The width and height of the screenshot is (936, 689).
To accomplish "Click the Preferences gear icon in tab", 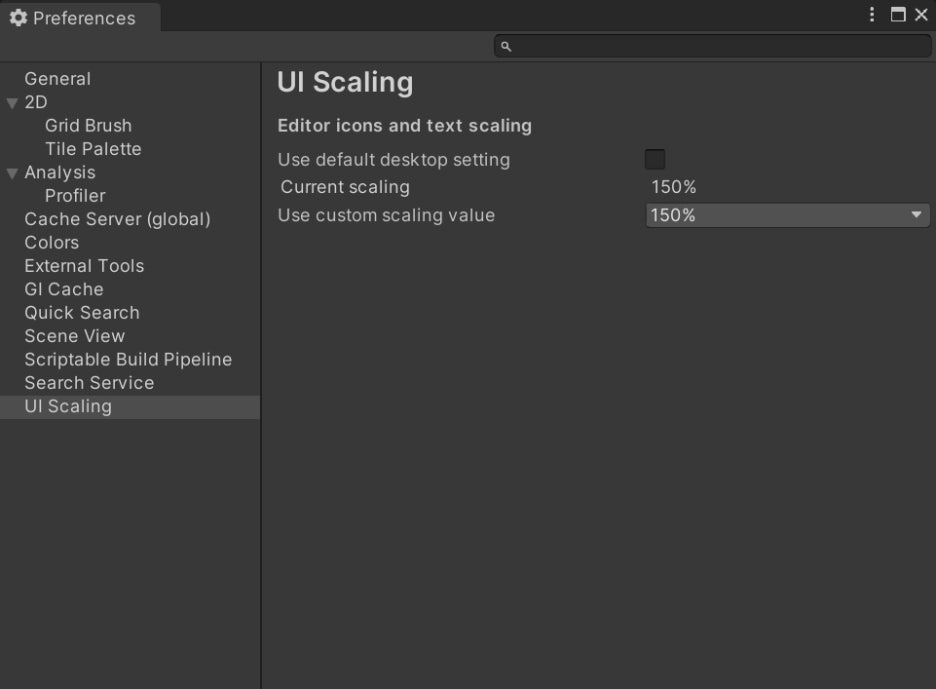I will click(x=18, y=18).
